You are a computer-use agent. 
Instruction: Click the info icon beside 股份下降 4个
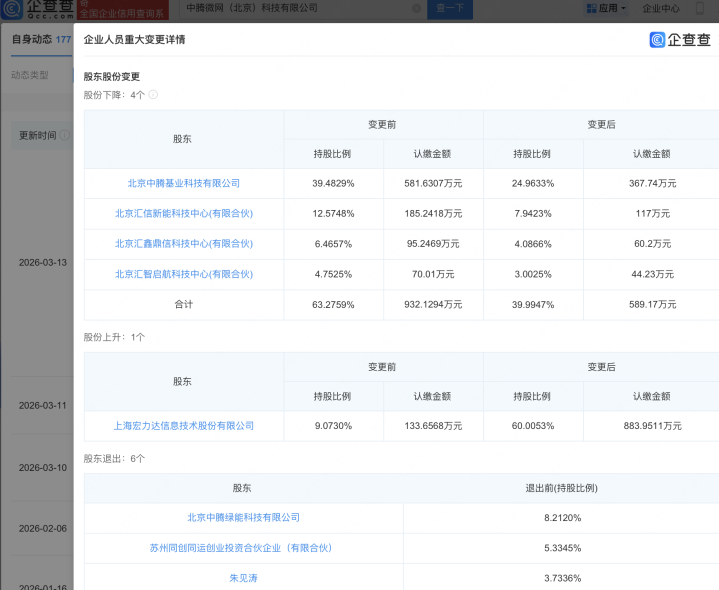point(153,95)
